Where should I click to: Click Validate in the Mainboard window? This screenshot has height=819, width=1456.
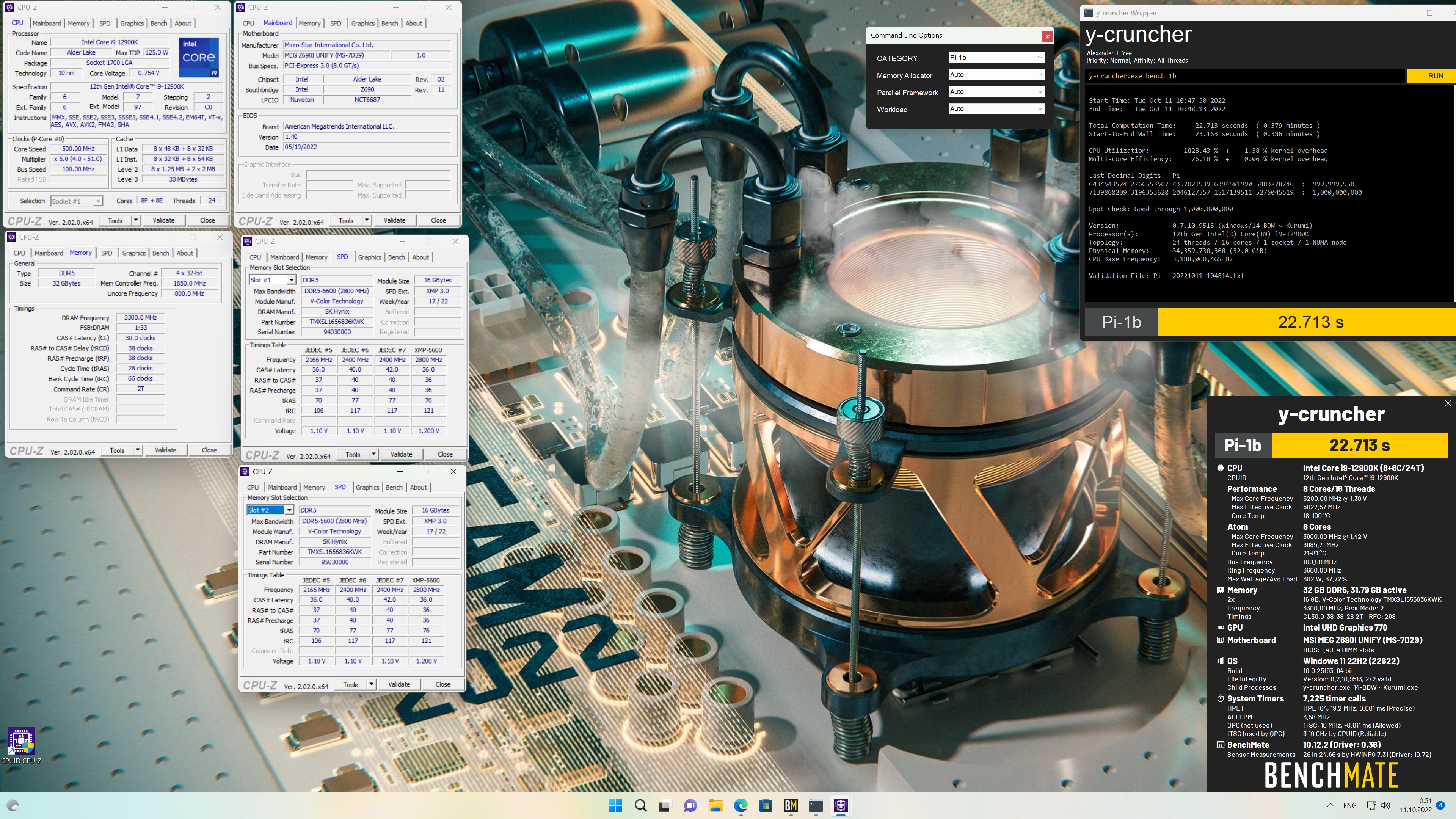pyautogui.click(x=394, y=220)
